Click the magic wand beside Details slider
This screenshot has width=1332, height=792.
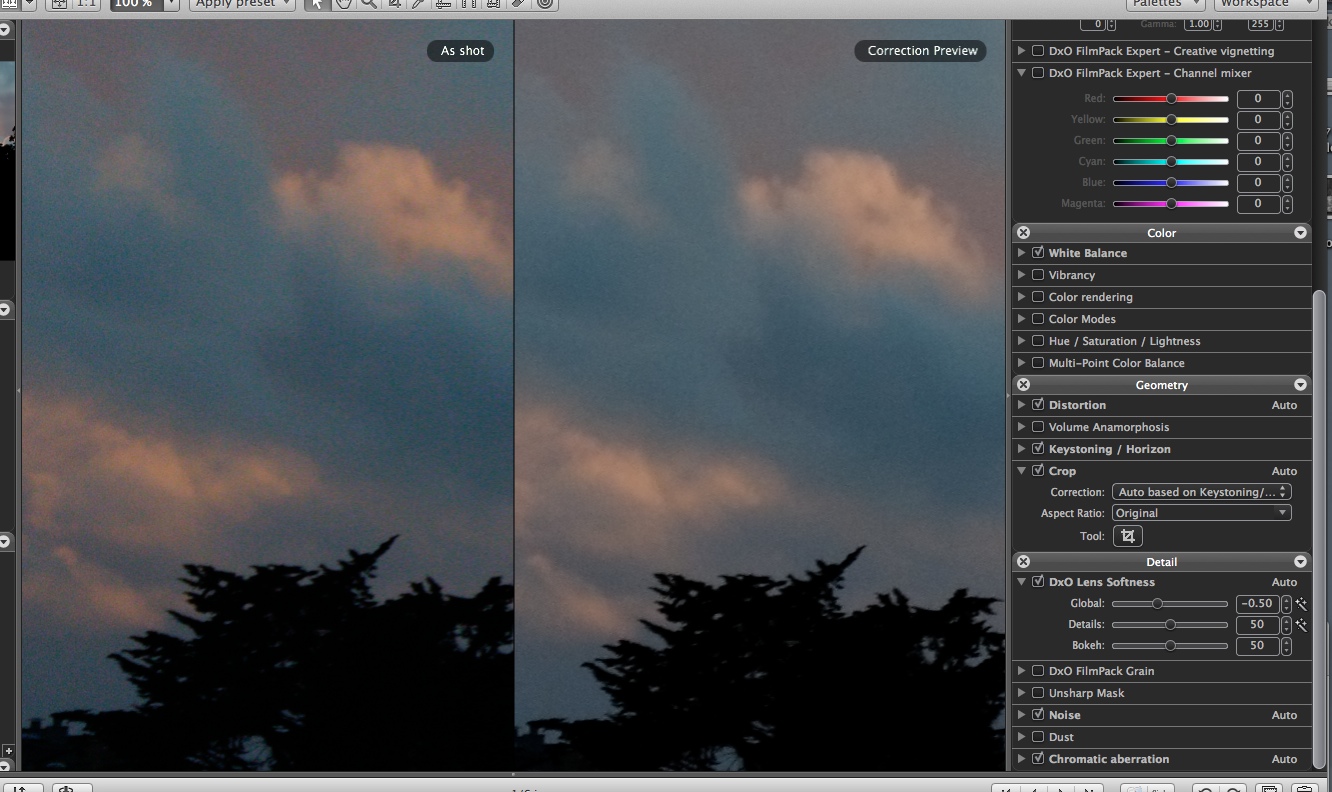1301,625
